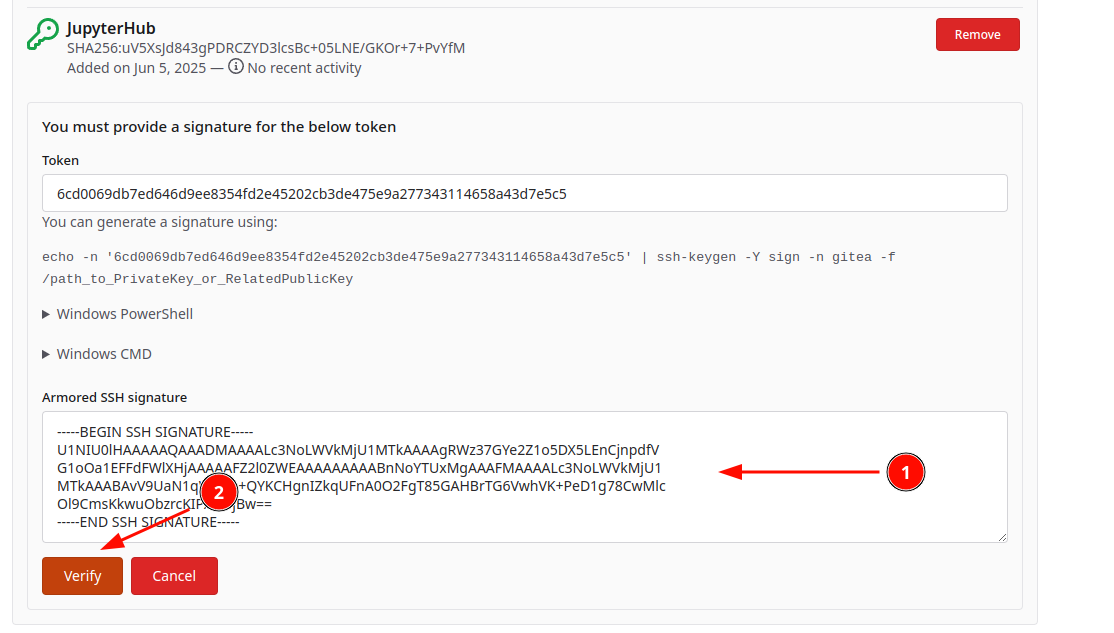Click the JupyterHub key name
The height and width of the screenshot is (633, 1114).
pos(111,28)
